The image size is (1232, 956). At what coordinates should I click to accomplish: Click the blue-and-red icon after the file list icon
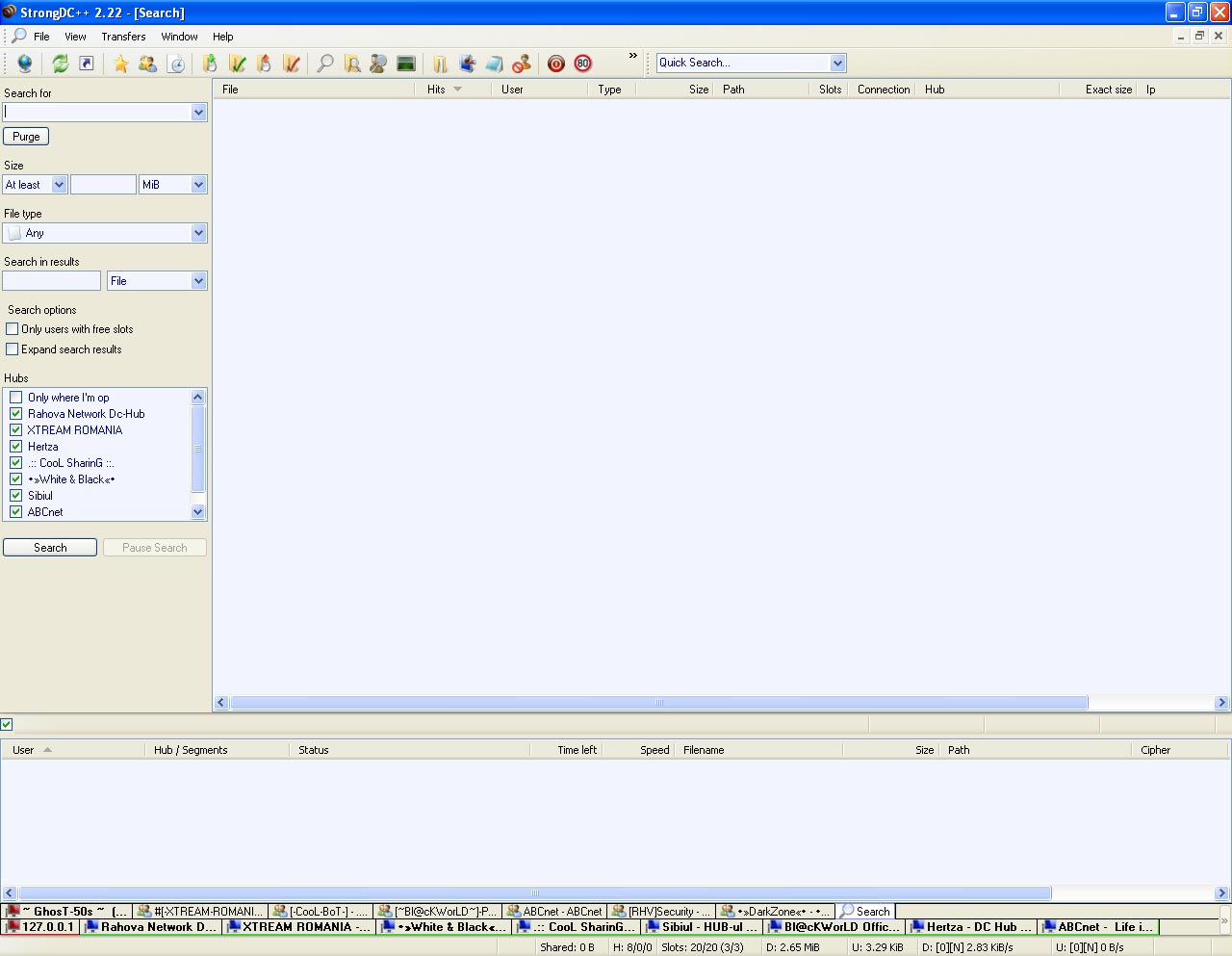(x=468, y=64)
